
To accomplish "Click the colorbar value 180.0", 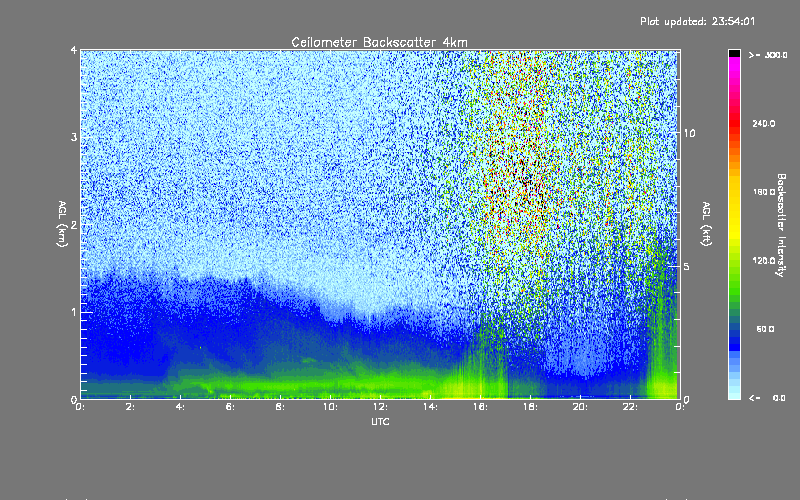I will [764, 192].
